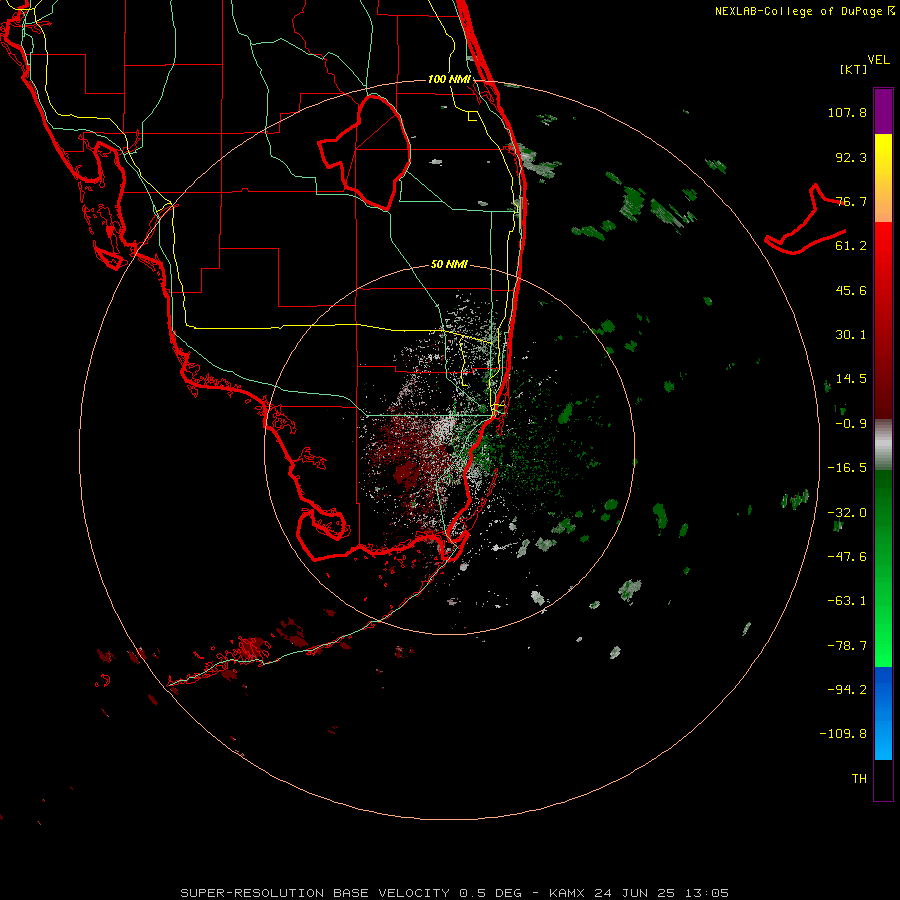
Task: Click the 107.8 legend value
Action: [847, 112]
